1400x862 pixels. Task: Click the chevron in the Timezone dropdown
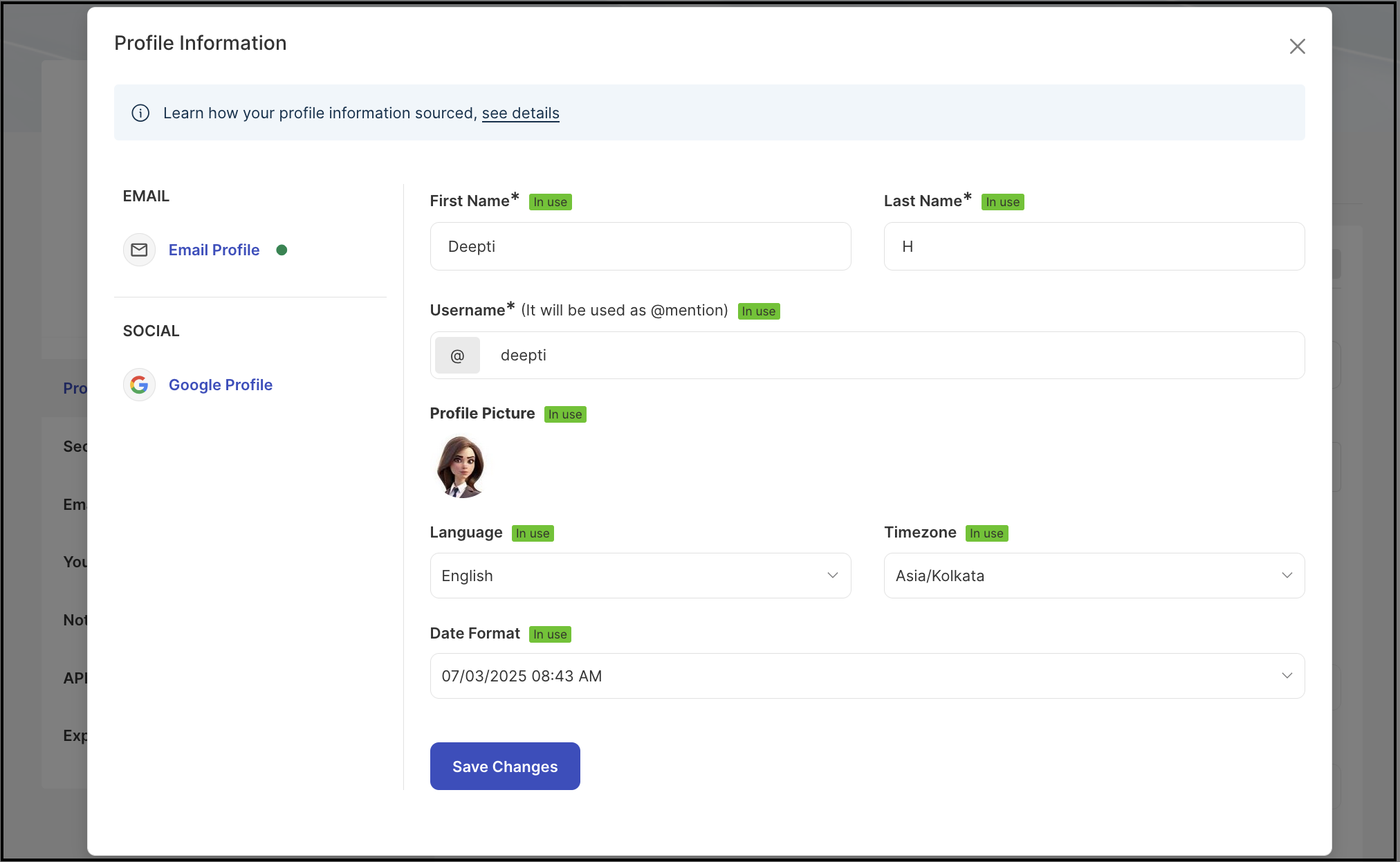1287,576
